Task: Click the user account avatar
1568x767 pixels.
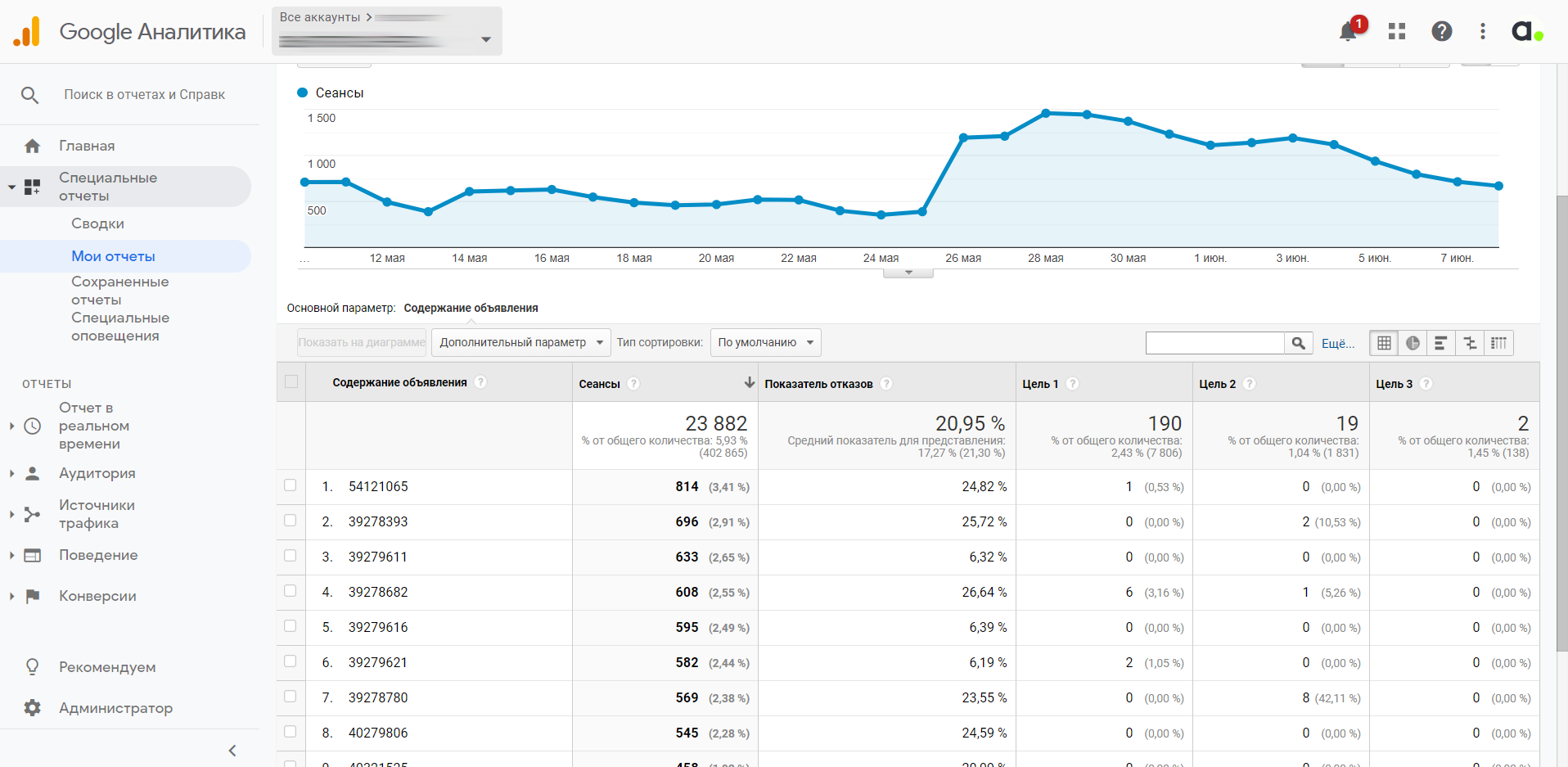Action: coord(1527,31)
